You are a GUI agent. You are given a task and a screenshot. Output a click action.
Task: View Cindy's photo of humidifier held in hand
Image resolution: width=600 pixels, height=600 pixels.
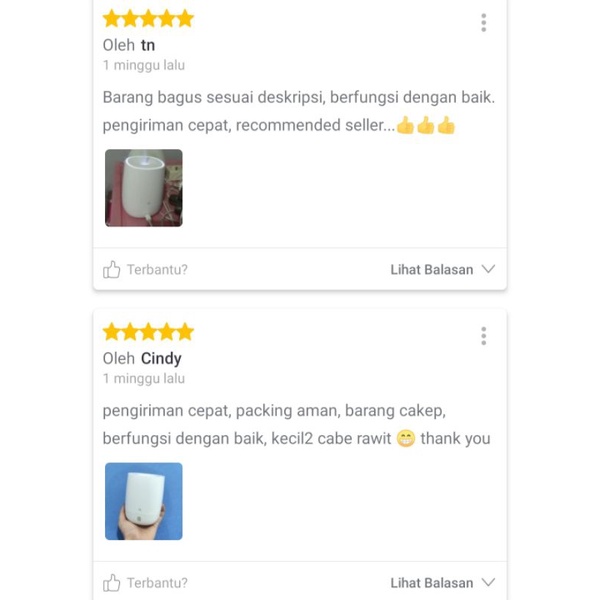(144, 501)
